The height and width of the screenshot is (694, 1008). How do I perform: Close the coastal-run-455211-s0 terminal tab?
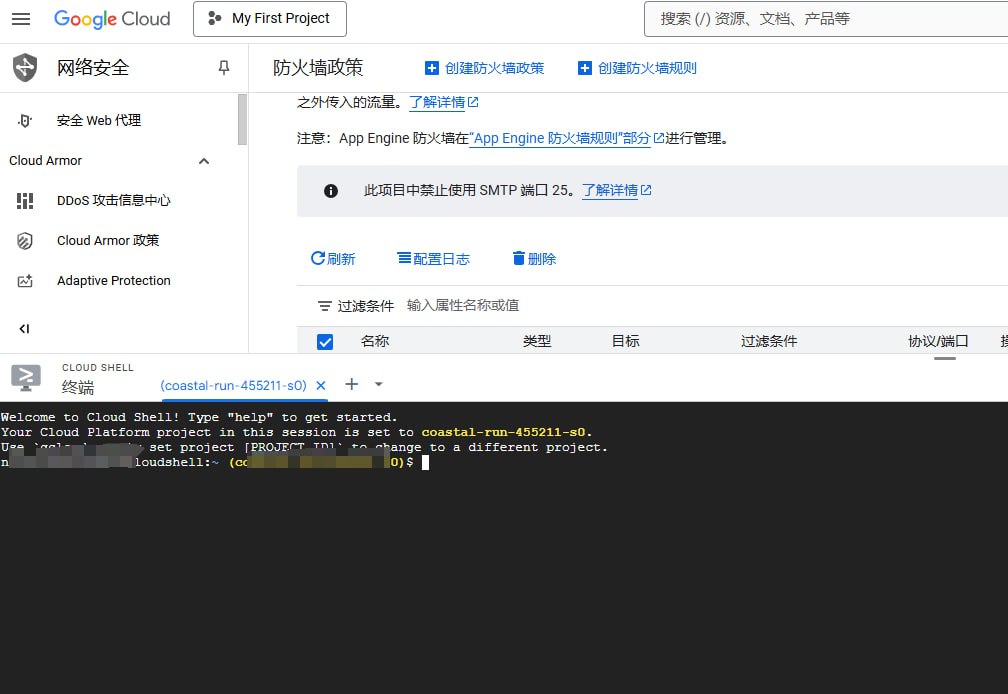point(321,385)
